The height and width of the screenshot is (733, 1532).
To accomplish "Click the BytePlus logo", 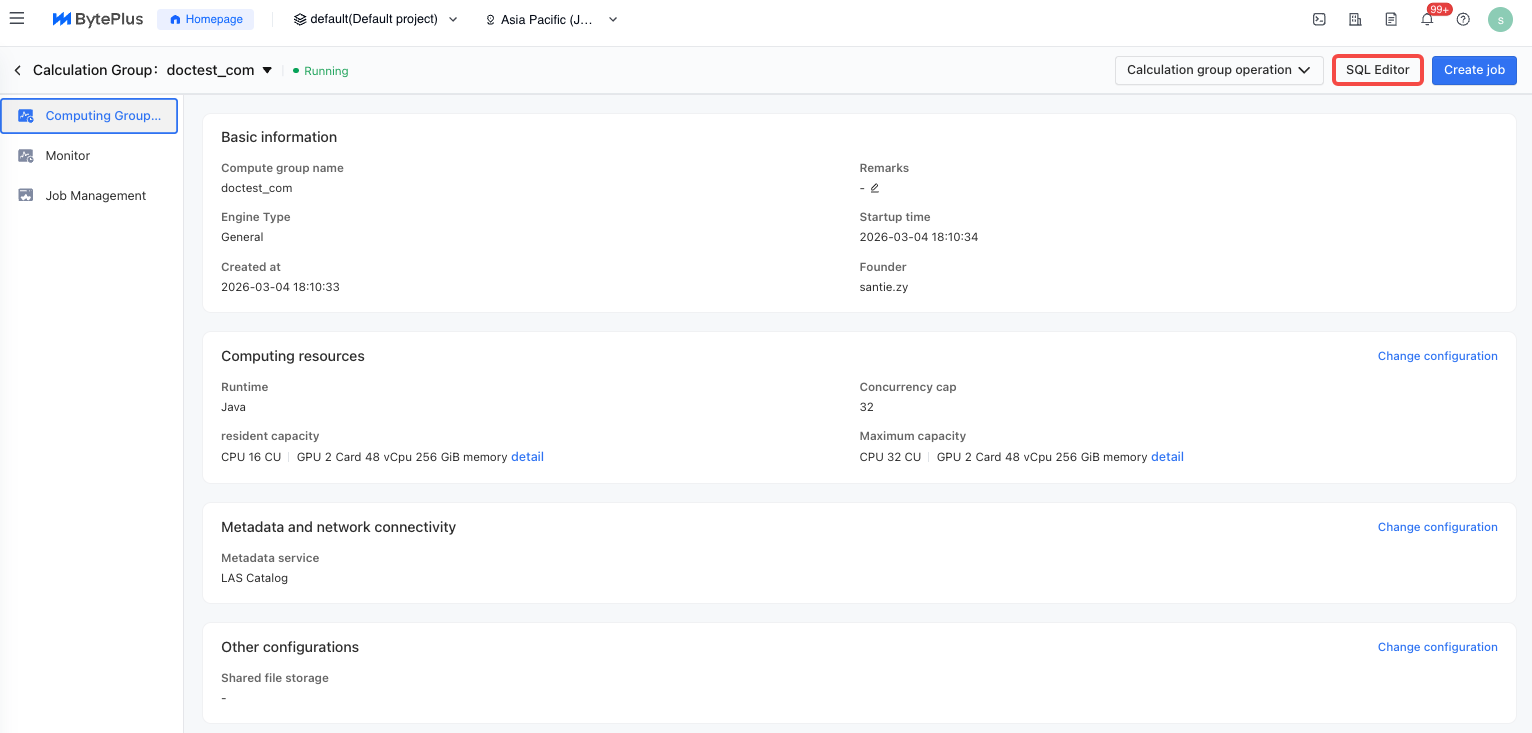I will [x=98, y=19].
